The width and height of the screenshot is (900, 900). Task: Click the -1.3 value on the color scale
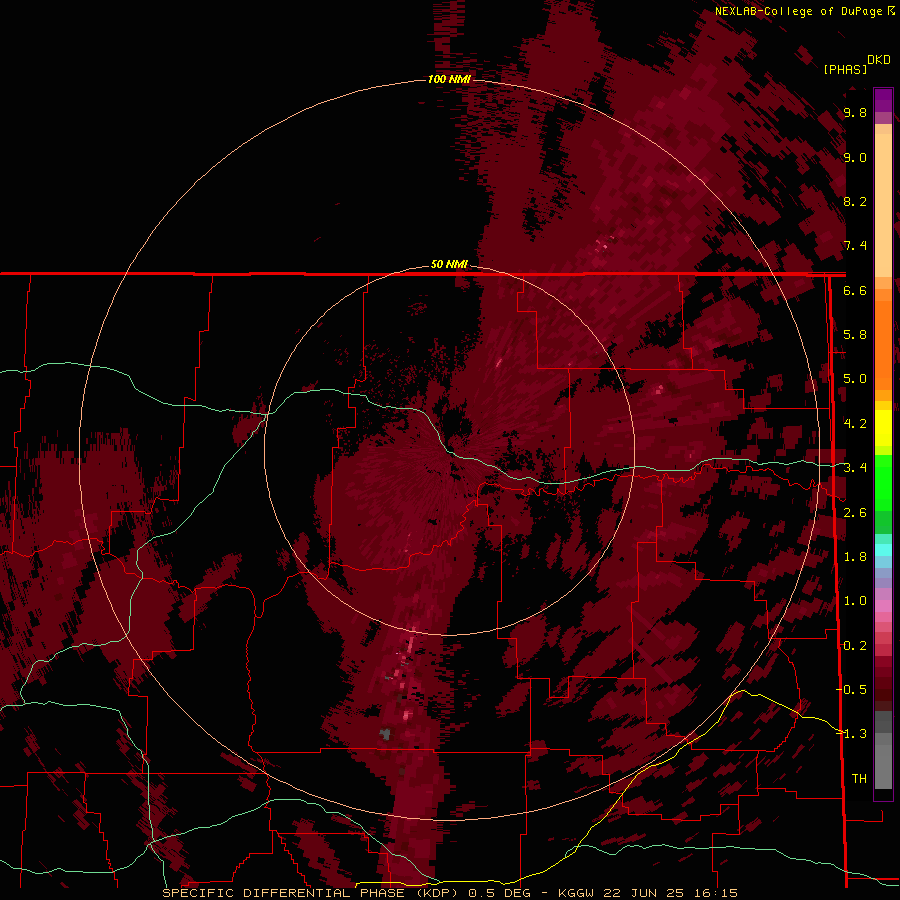(852, 734)
